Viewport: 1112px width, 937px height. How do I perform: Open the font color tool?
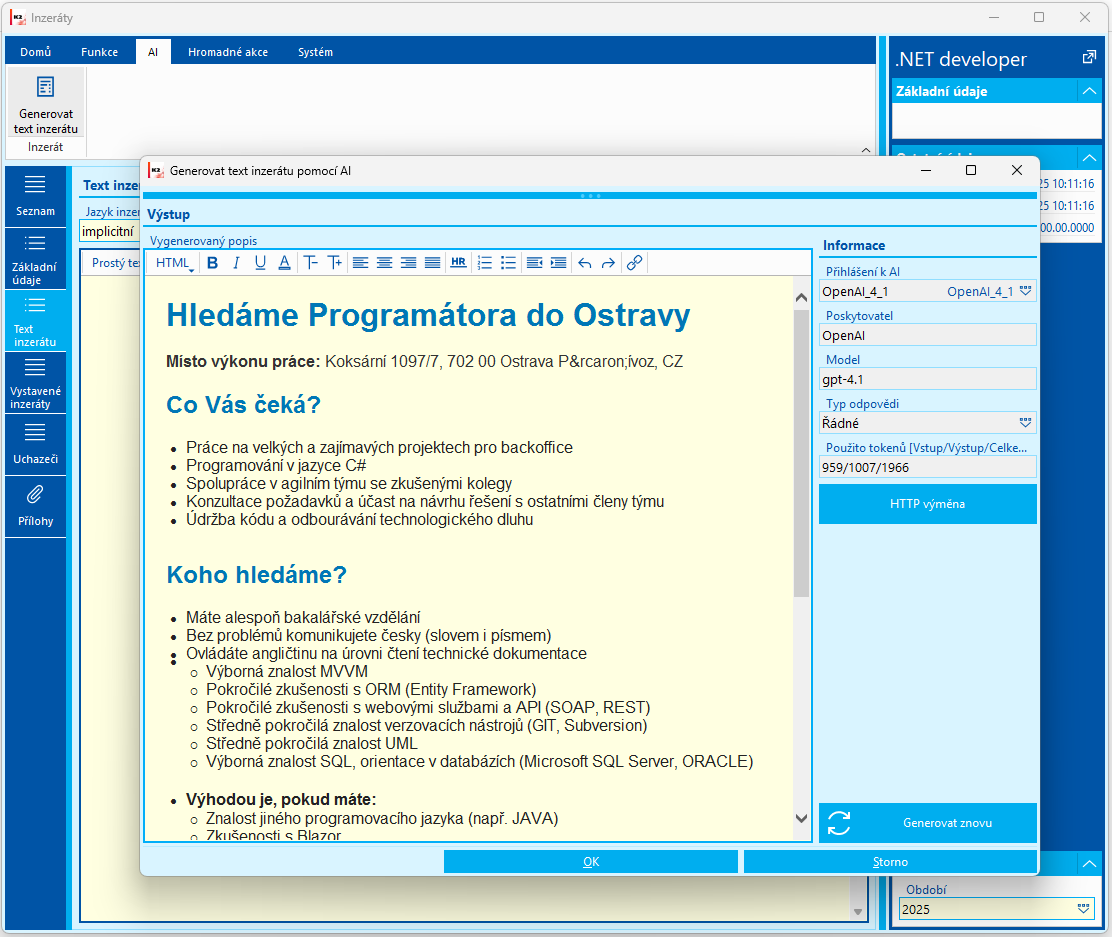point(284,263)
